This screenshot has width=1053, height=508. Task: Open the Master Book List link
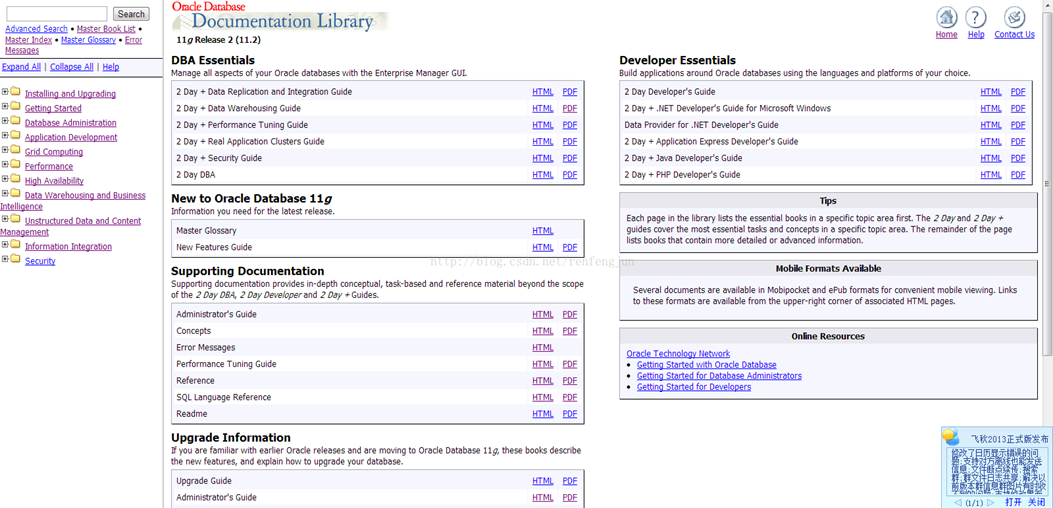[105, 29]
